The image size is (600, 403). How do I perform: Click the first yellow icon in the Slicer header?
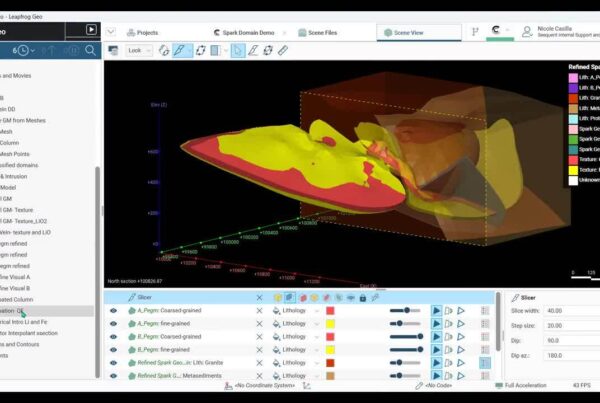click(x=278, y=297)
